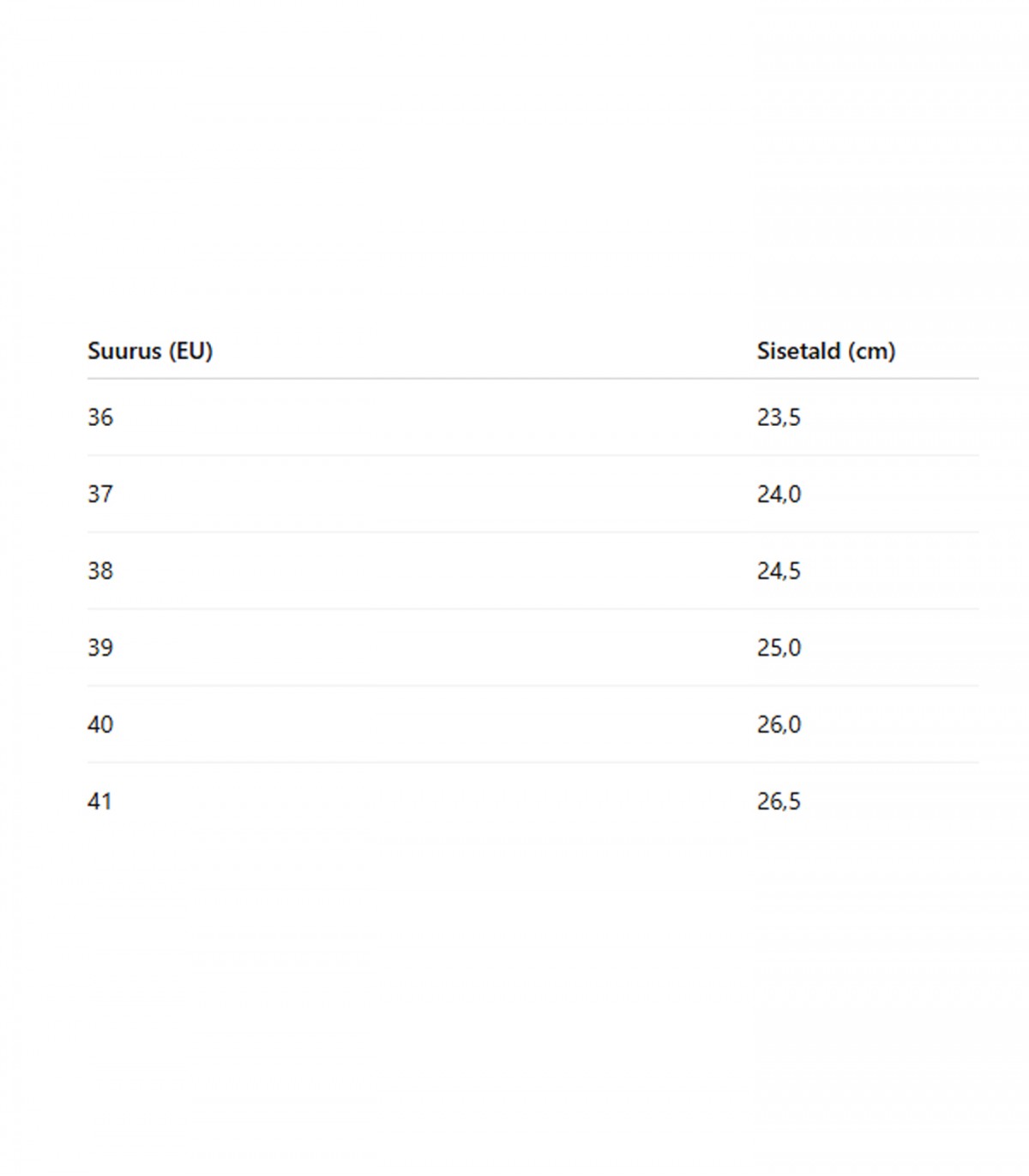Click the 26,5 insole length value
Screen dimensions: 1029x1176
(x=779, y=801)
